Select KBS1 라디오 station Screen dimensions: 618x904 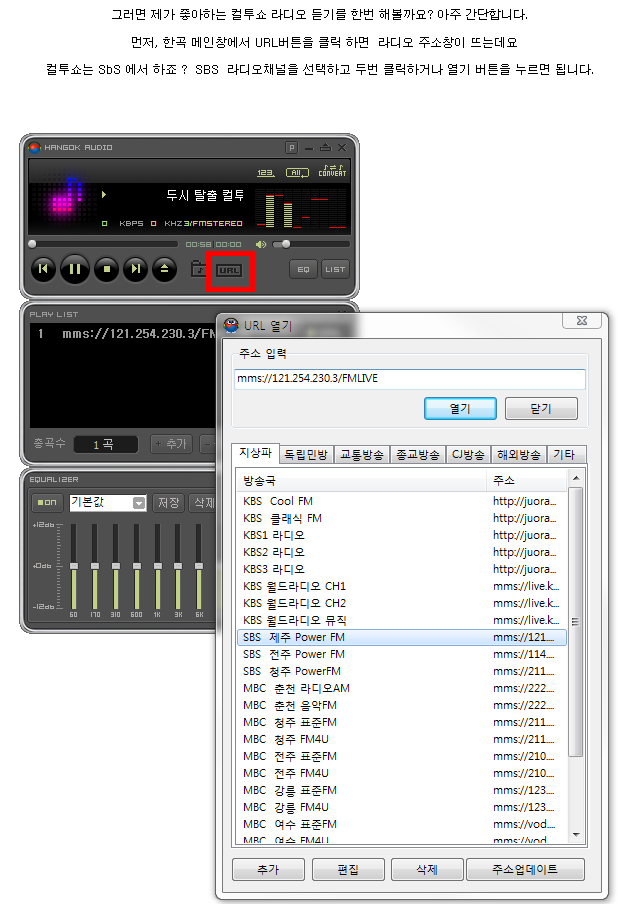pos(402,535)
